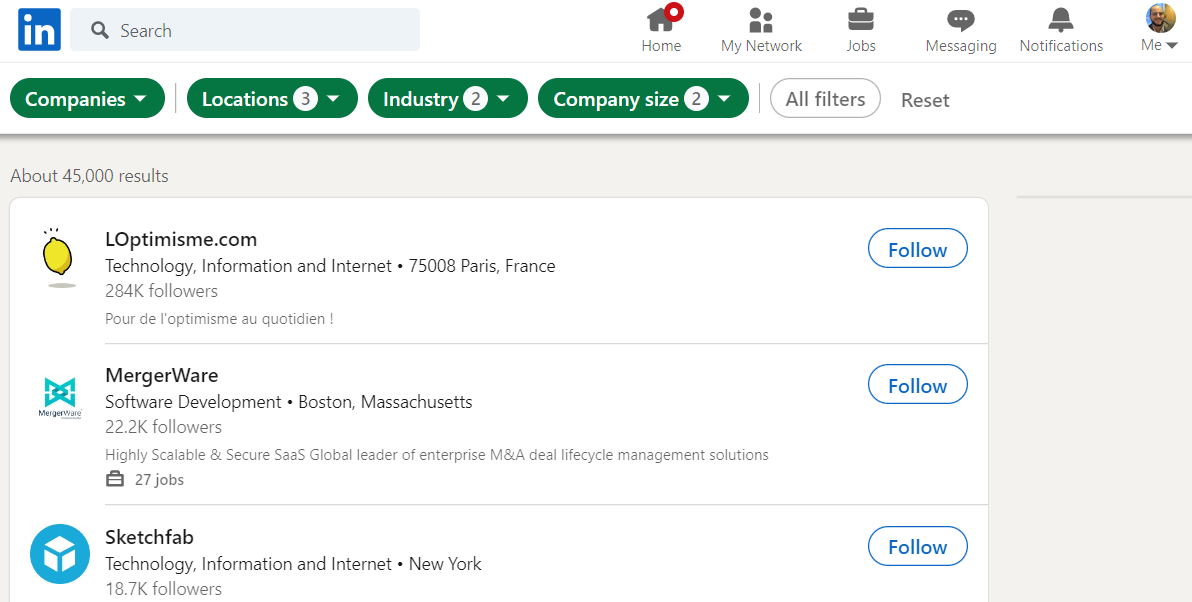Expand the Company size filter
Viewport: 1192px width, 602px height.
coord(643,99)
